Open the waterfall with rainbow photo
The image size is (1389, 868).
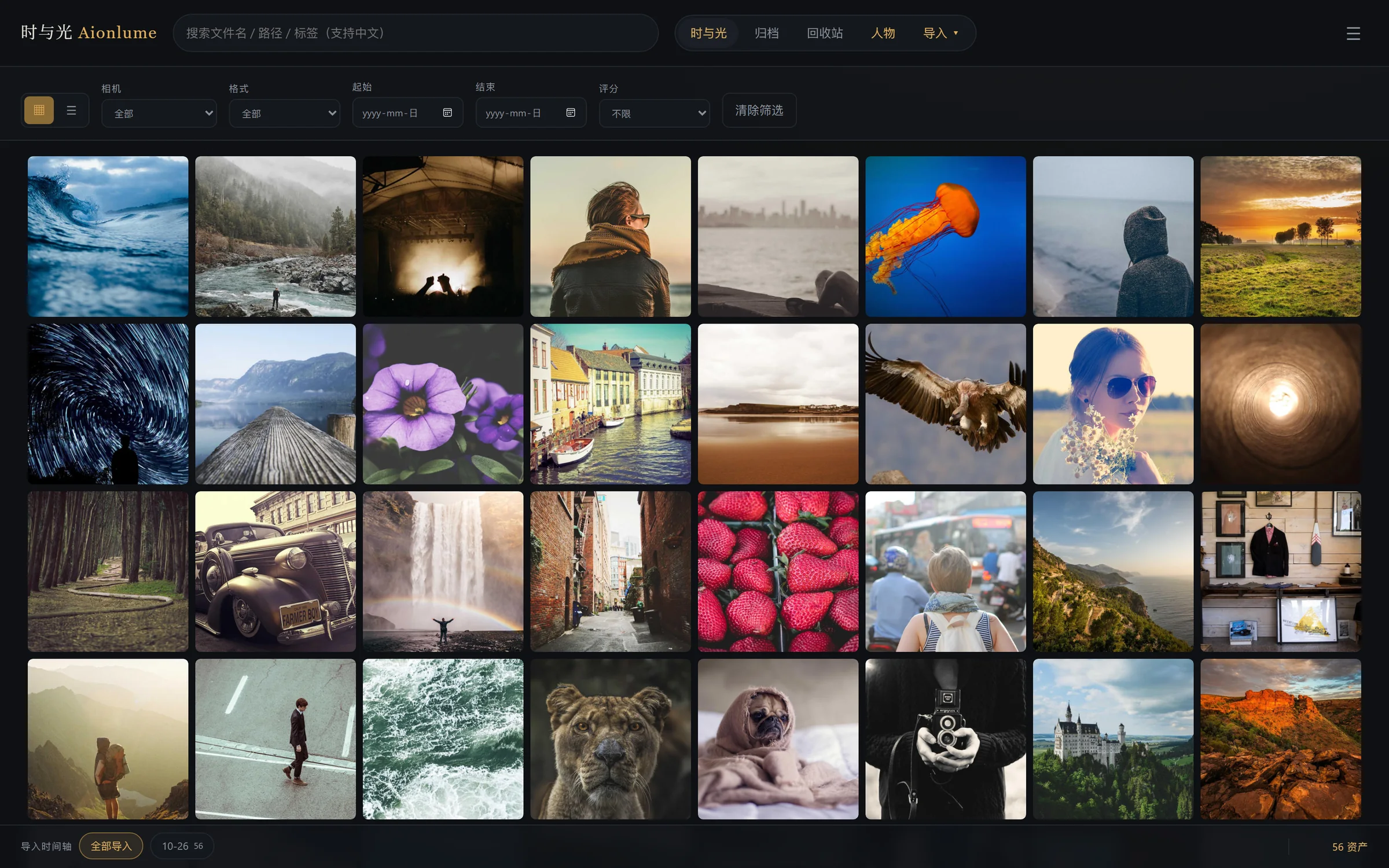(x=443, y=571)
